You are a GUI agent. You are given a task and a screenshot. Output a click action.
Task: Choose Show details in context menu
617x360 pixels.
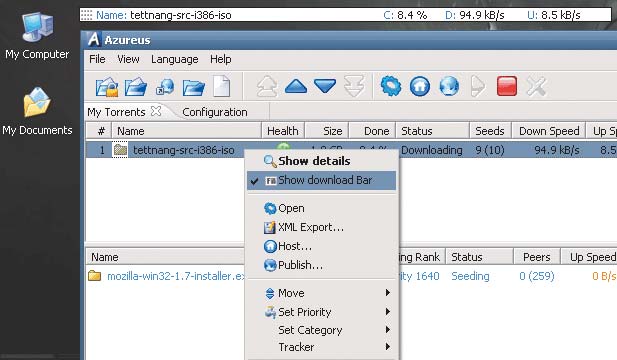click(321, 161)
